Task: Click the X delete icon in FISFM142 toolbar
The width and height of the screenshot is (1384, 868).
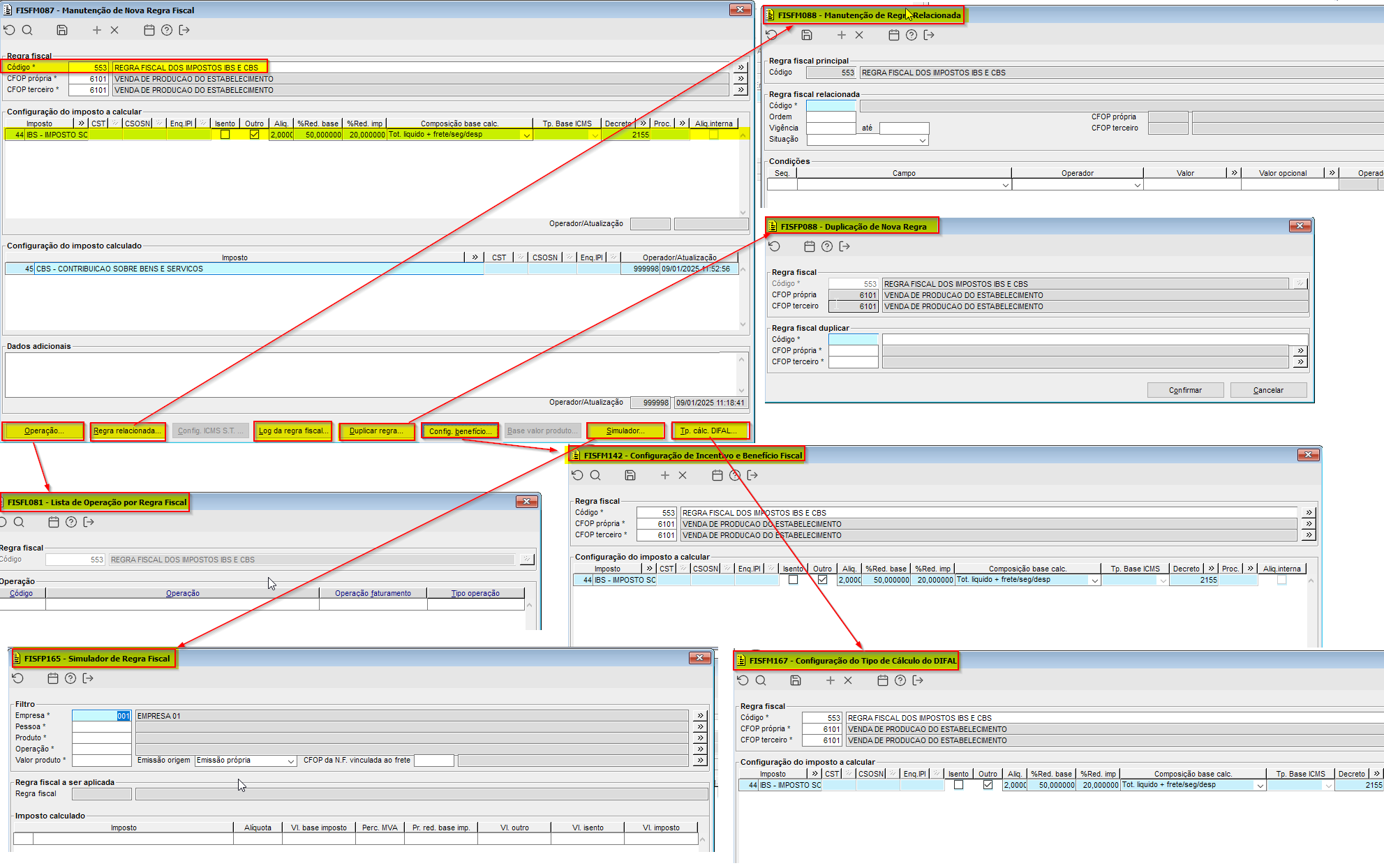Action: point(683,475)
